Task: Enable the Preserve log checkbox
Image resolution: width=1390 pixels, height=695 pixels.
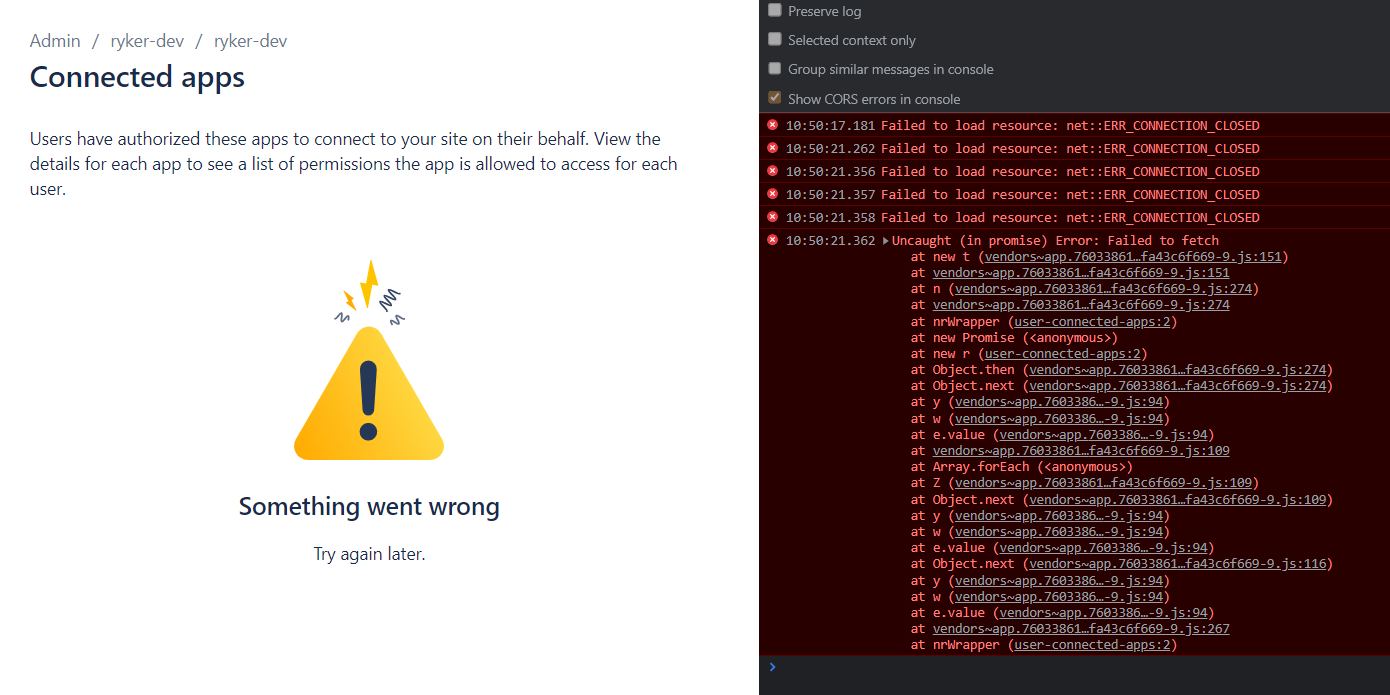Action: (775, 10)
